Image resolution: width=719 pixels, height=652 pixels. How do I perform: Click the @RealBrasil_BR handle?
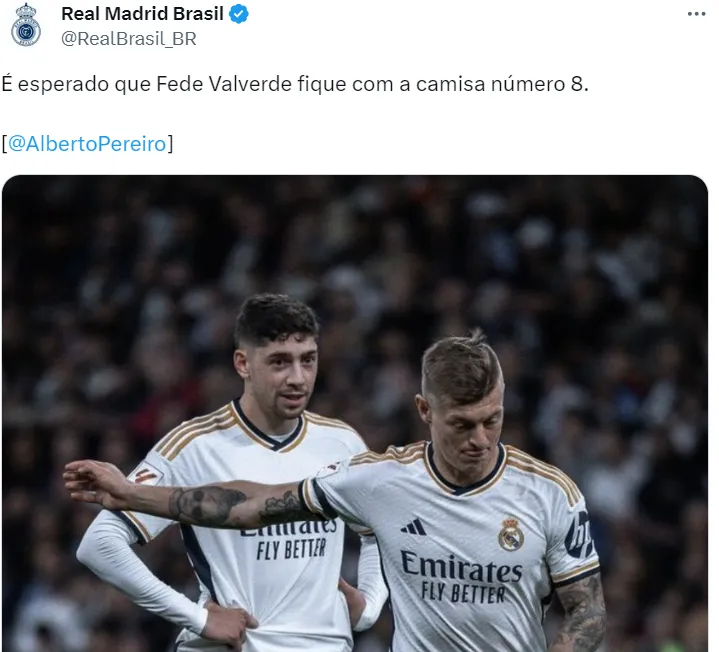point(129,39)
